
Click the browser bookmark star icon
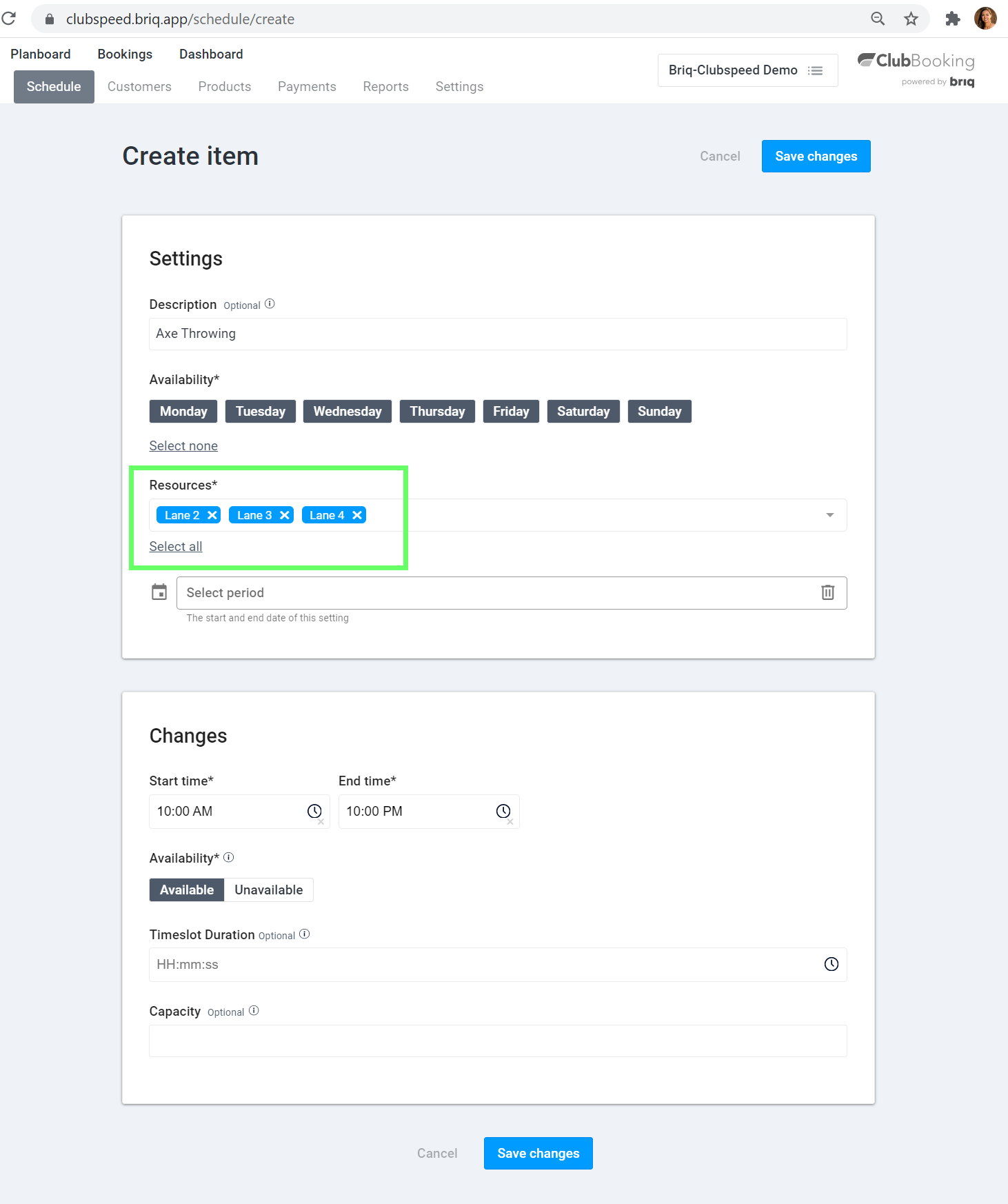click(x=911, y=19)
